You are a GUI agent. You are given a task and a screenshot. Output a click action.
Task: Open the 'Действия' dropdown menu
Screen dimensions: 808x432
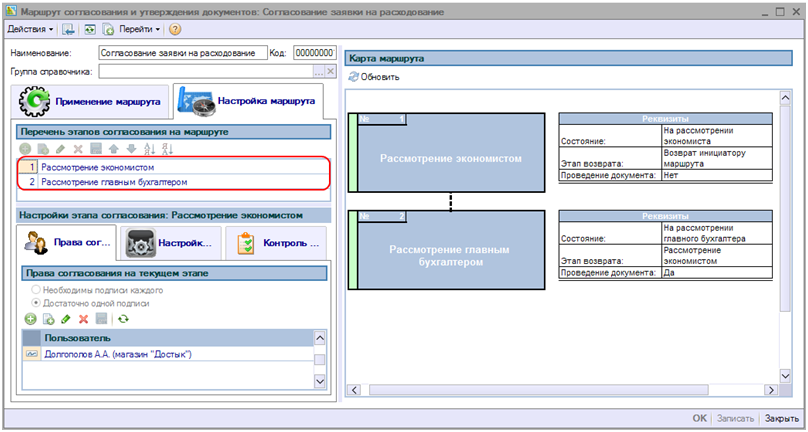click(x=31, y=30)
